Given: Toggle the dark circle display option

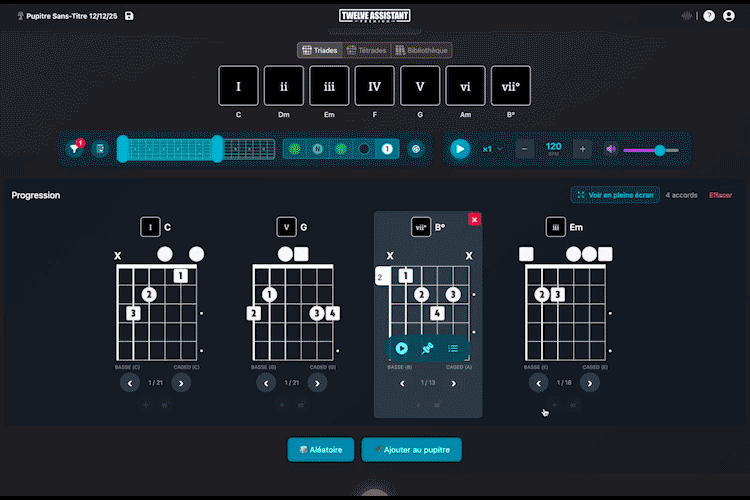Looking at the screenshot, I should point(364,149).
